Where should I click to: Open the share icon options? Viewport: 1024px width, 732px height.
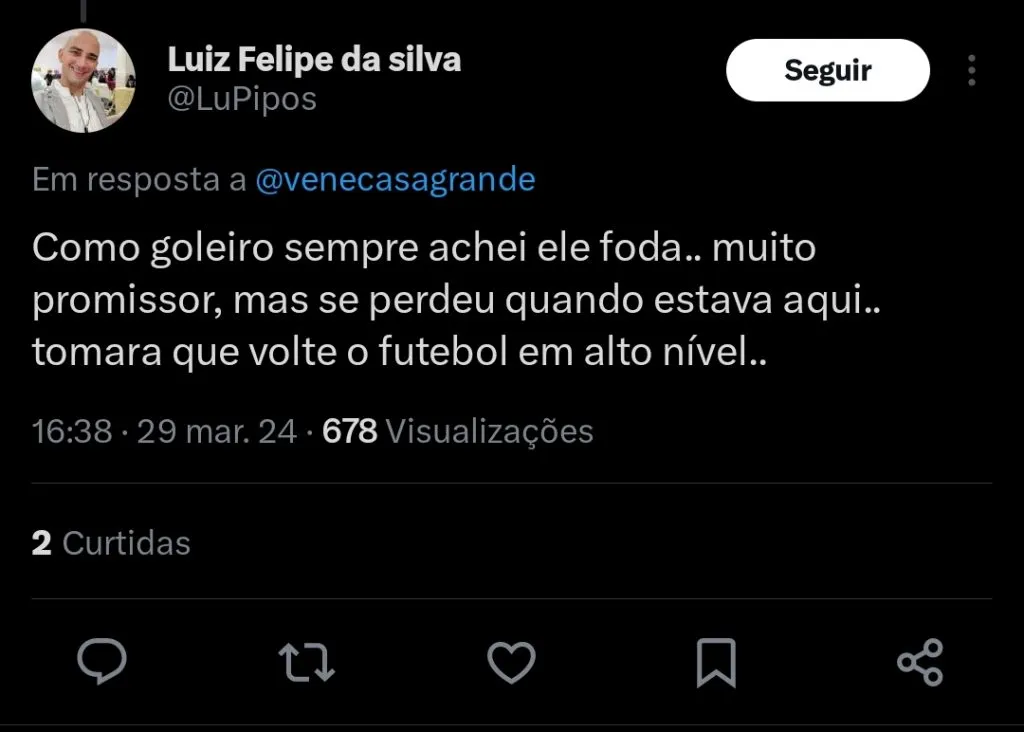point(920,662)
